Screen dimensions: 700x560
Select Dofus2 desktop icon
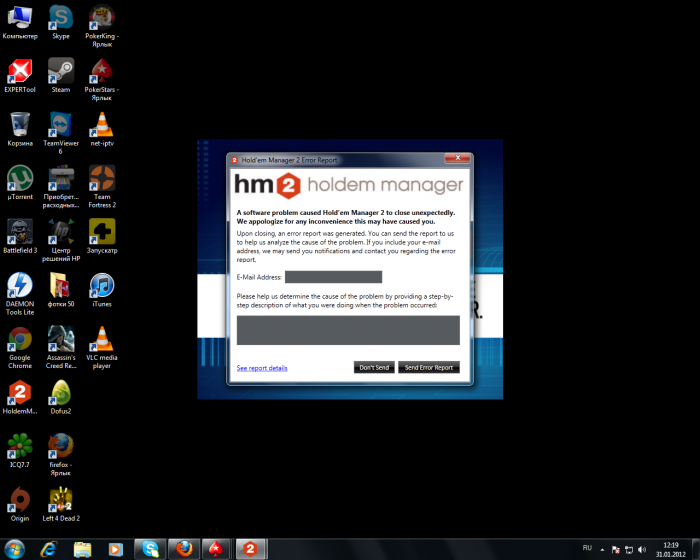click(61, 397)
